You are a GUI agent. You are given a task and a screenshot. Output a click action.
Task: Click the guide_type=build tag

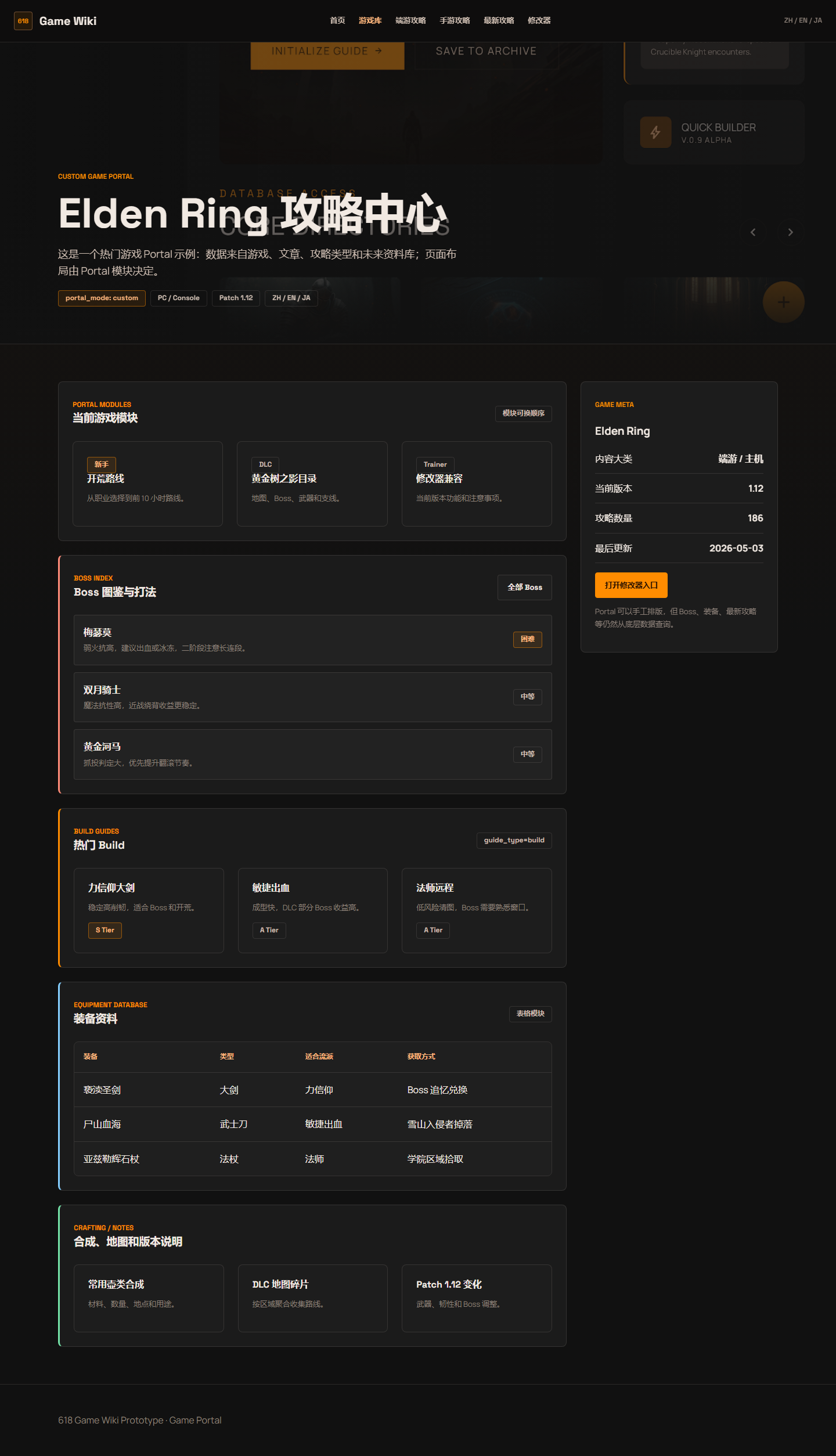pyautogui.click(x=514, y=841)
